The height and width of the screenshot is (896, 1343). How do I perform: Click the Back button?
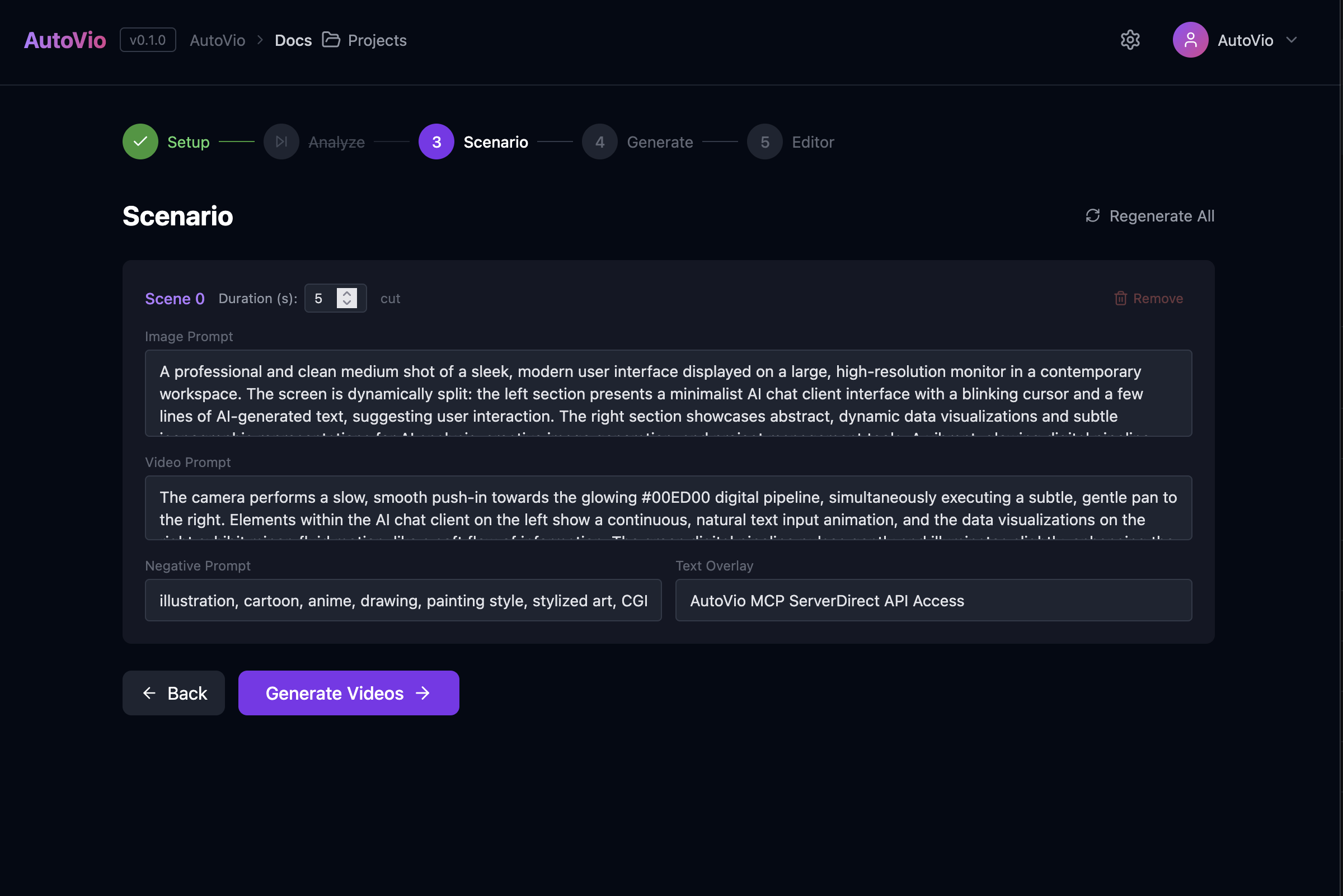coord(174,692)
